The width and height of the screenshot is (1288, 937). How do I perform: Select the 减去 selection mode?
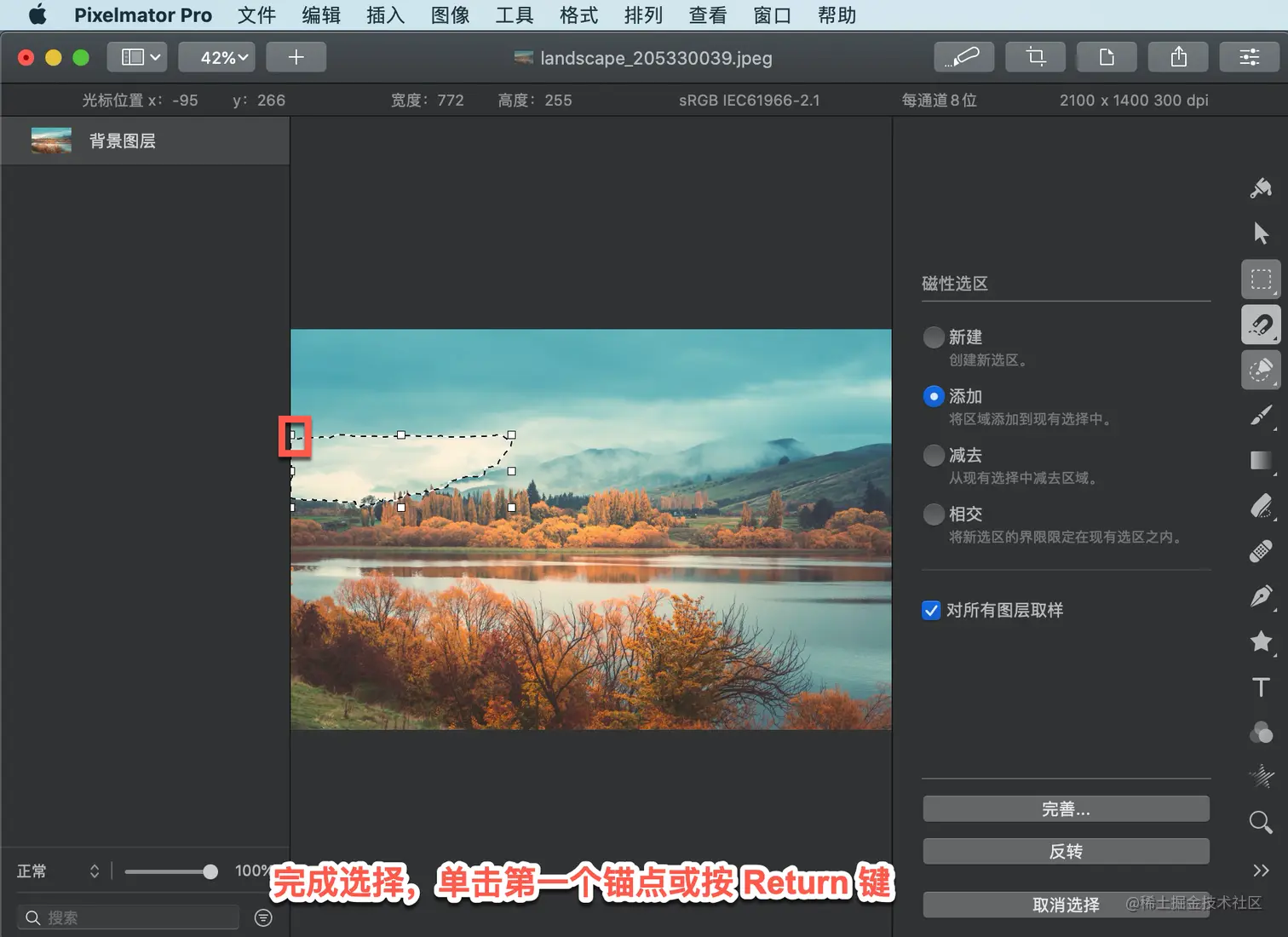934,455
